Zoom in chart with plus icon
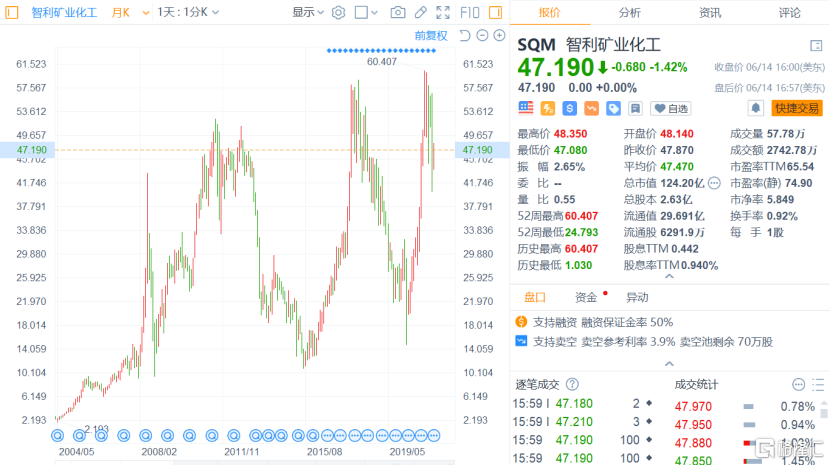Viewport: 830px width, 465px height. click(x=499, y=35)
